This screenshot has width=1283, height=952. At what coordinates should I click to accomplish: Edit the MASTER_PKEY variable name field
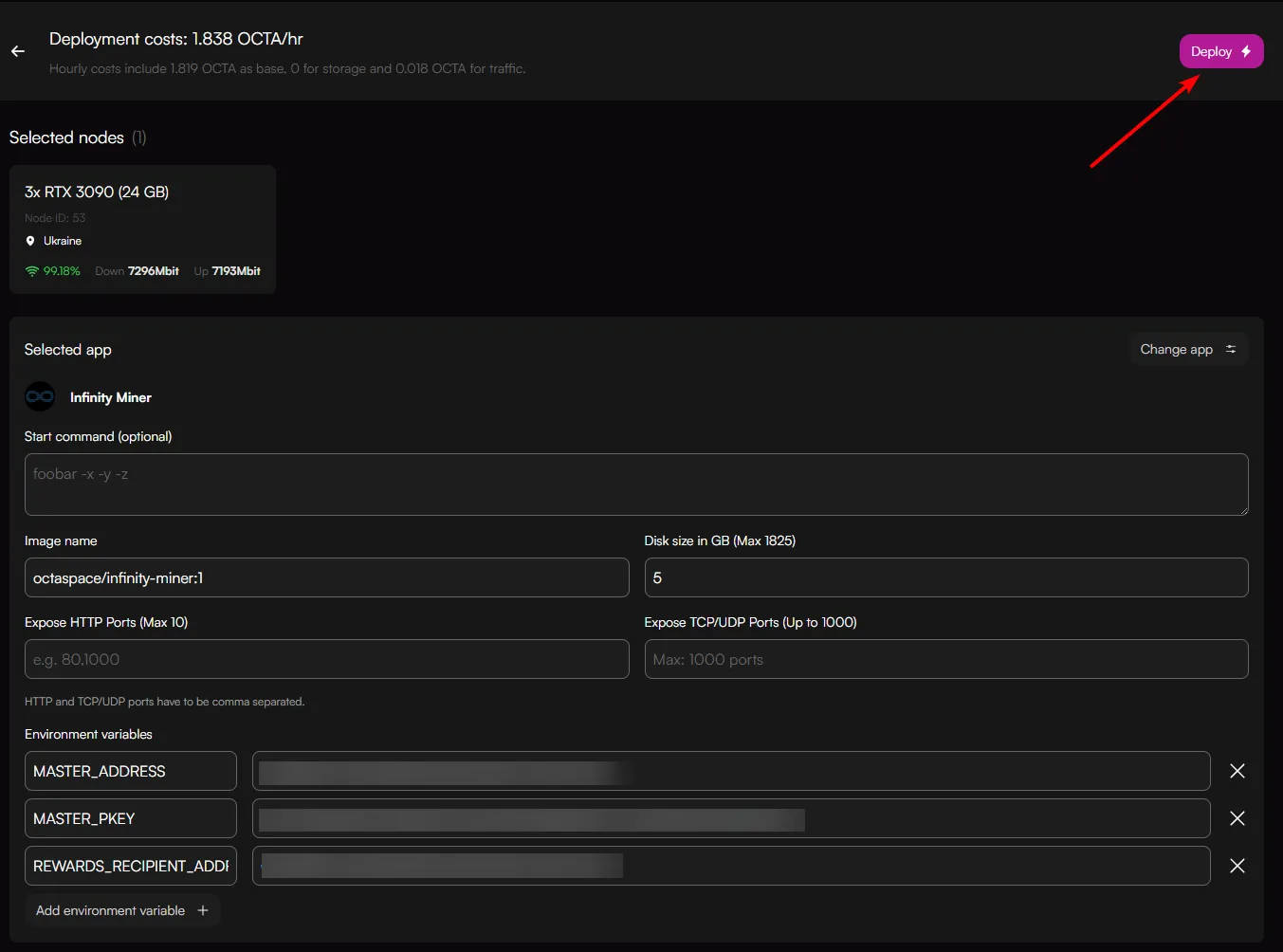[x=131, y=818]
